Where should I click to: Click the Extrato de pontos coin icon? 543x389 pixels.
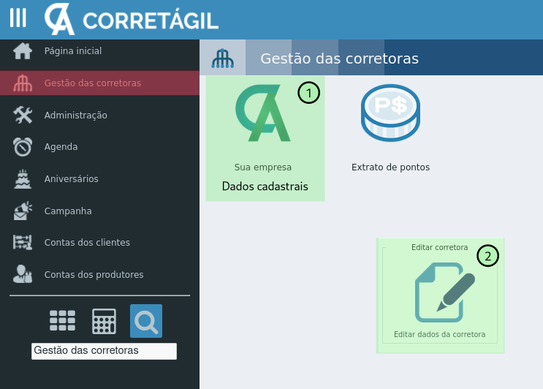(x=391, y=113)
